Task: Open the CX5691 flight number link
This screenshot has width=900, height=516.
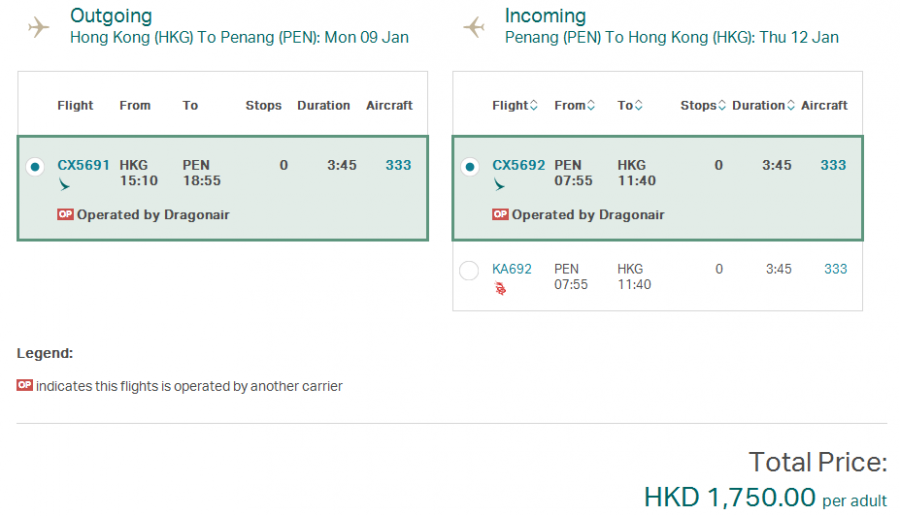Action: [x=83, y=165]
